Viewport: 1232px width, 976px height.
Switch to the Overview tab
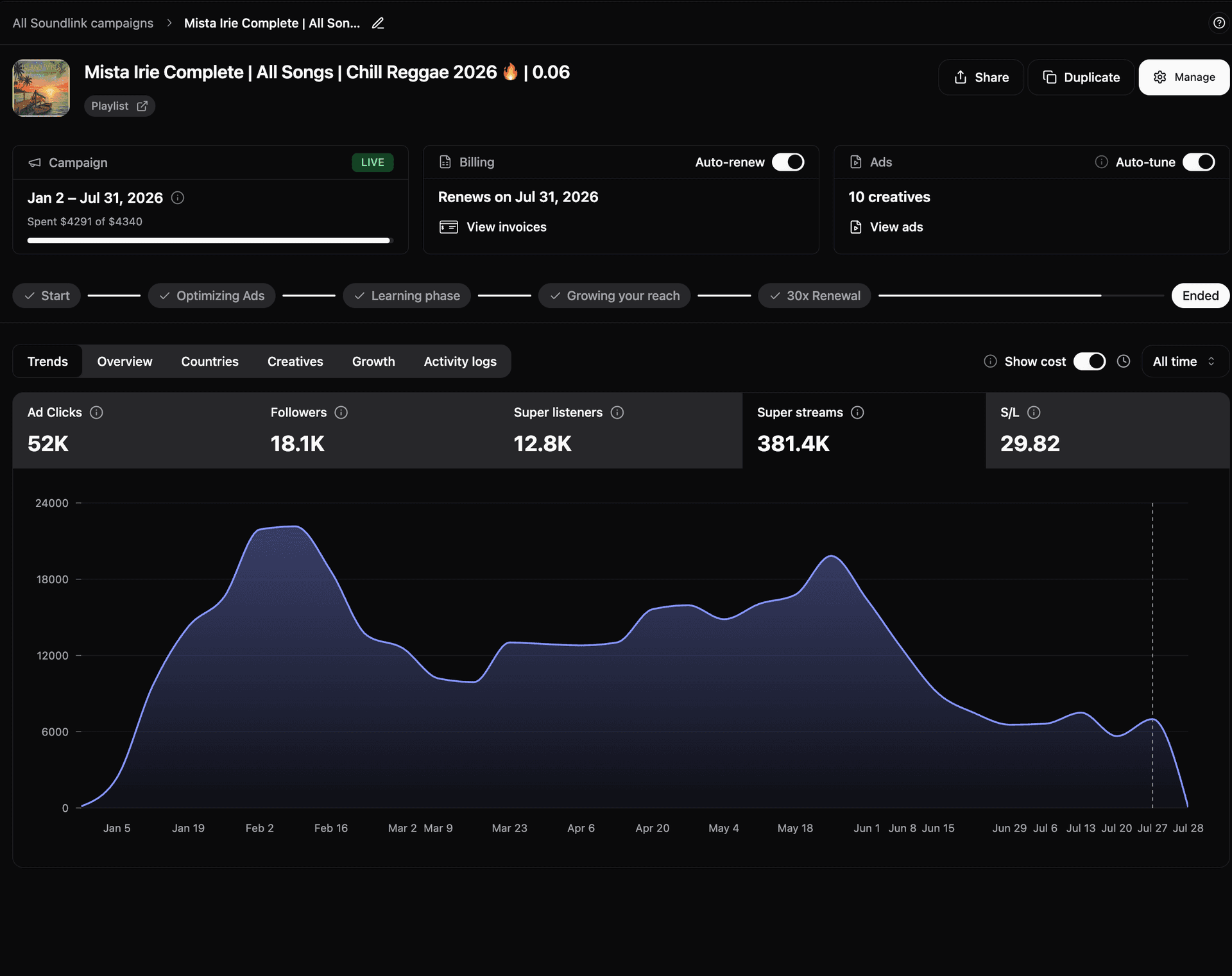124,361
